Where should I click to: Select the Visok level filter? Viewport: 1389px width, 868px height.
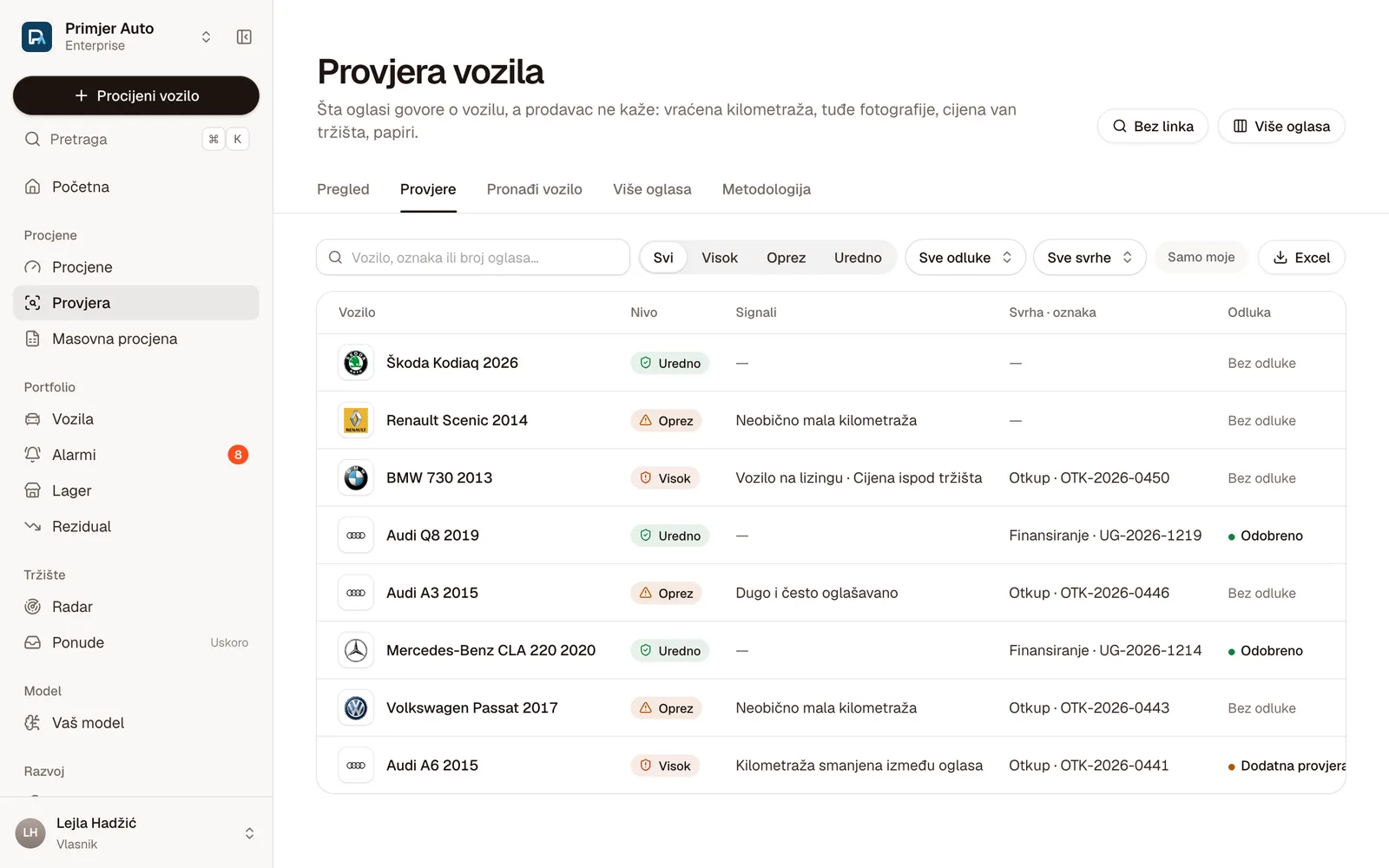pyautogui.click(x=720, y=258)
